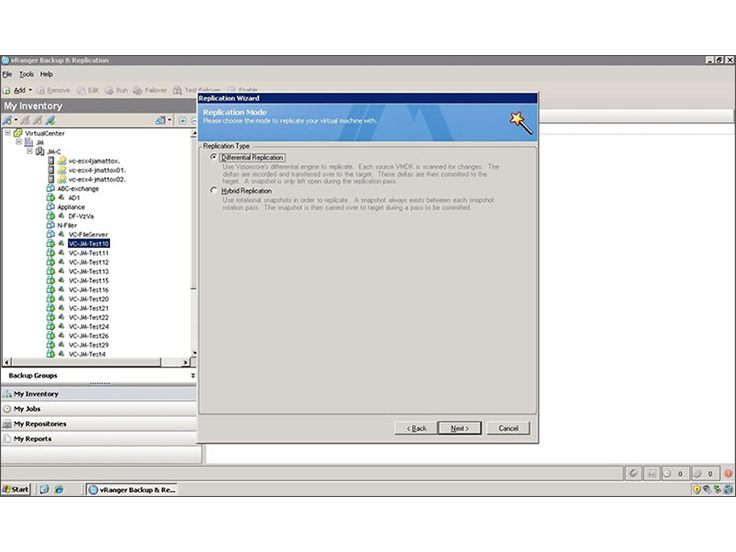Click the inventory view icon left of expand-all
The height and width of the screenshot is (552, 736).
[160, 121]
